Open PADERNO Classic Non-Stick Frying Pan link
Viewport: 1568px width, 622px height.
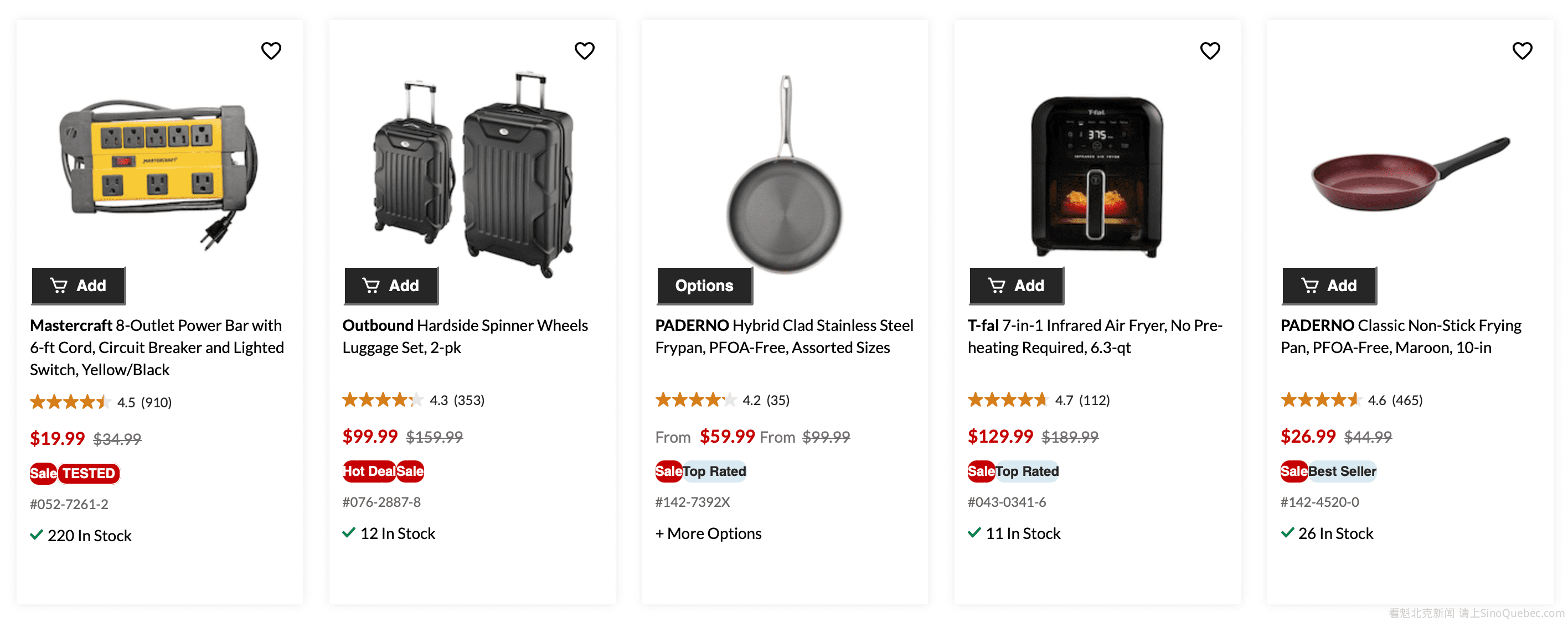point(1400,336)
